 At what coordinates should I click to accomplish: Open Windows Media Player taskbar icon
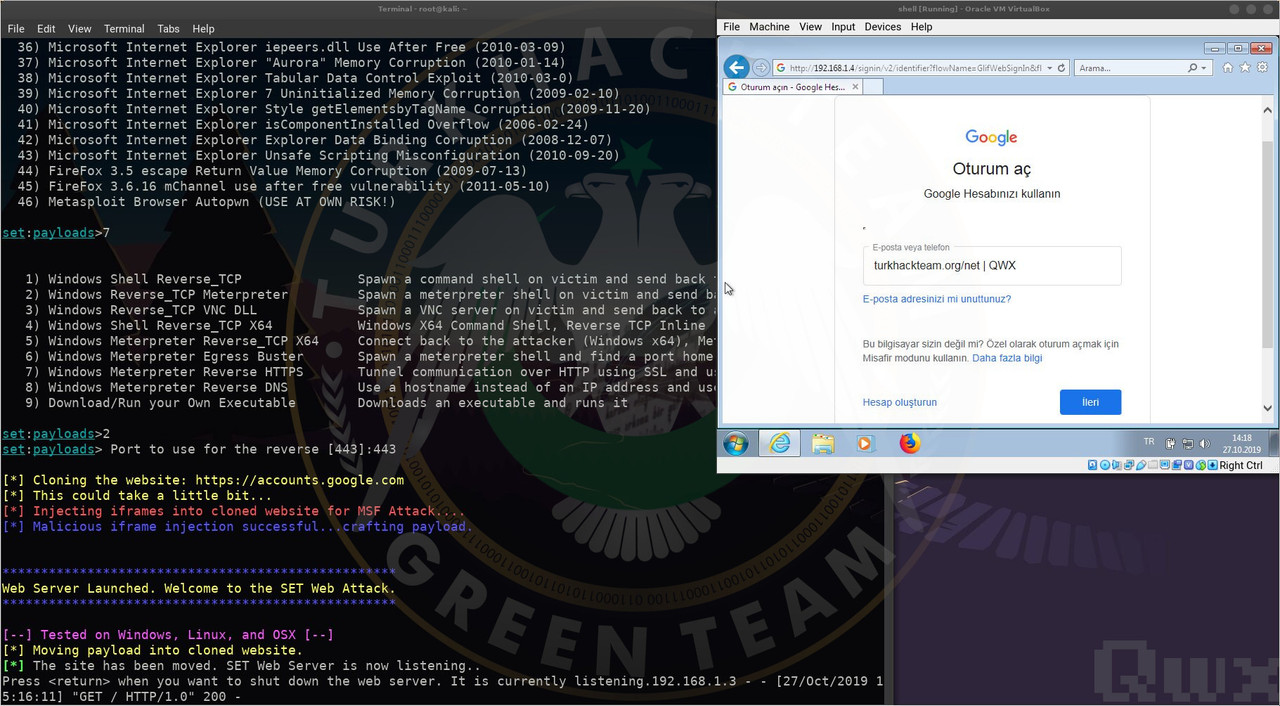[866, 443]
